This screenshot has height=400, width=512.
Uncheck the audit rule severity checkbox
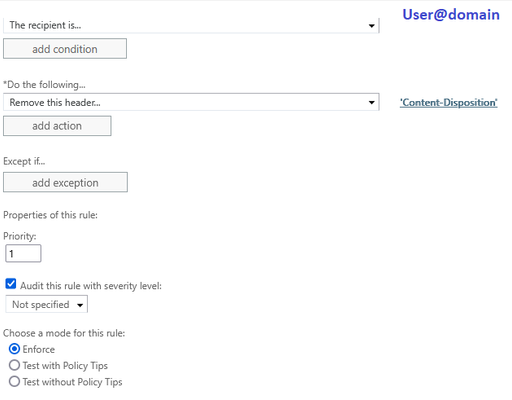pos(11,284)
